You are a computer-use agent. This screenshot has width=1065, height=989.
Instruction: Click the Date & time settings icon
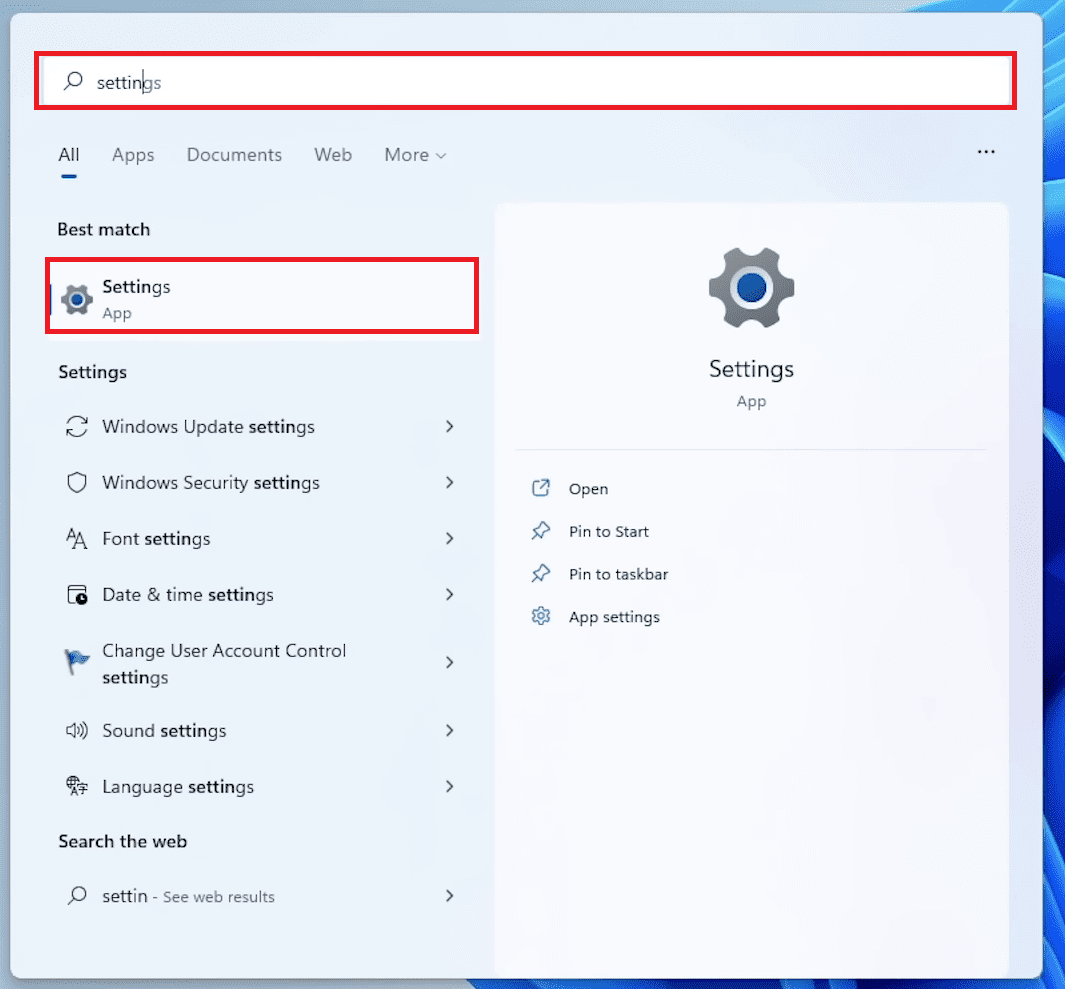click(x=76, y=594)
